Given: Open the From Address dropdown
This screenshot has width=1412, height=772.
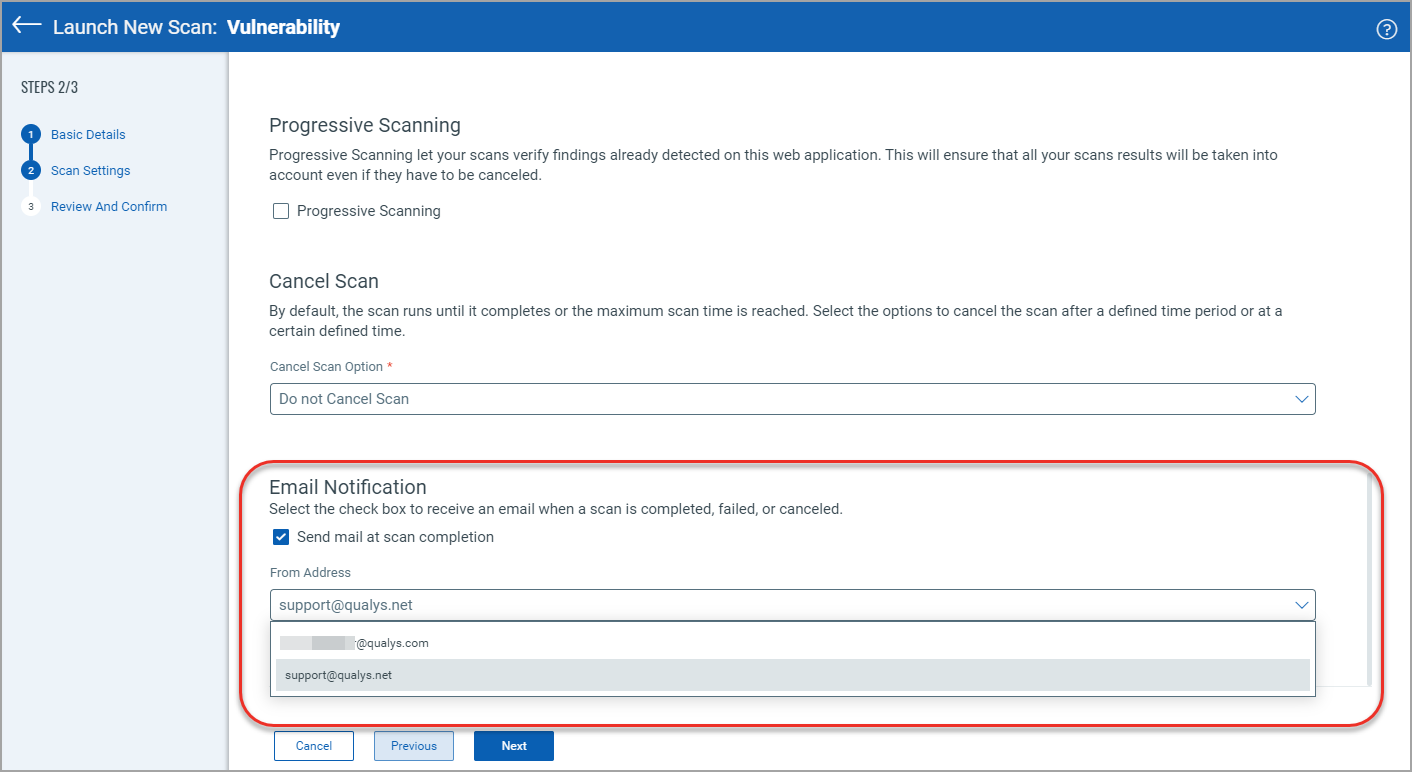Looking at the screenshot, I should point(792,605).
